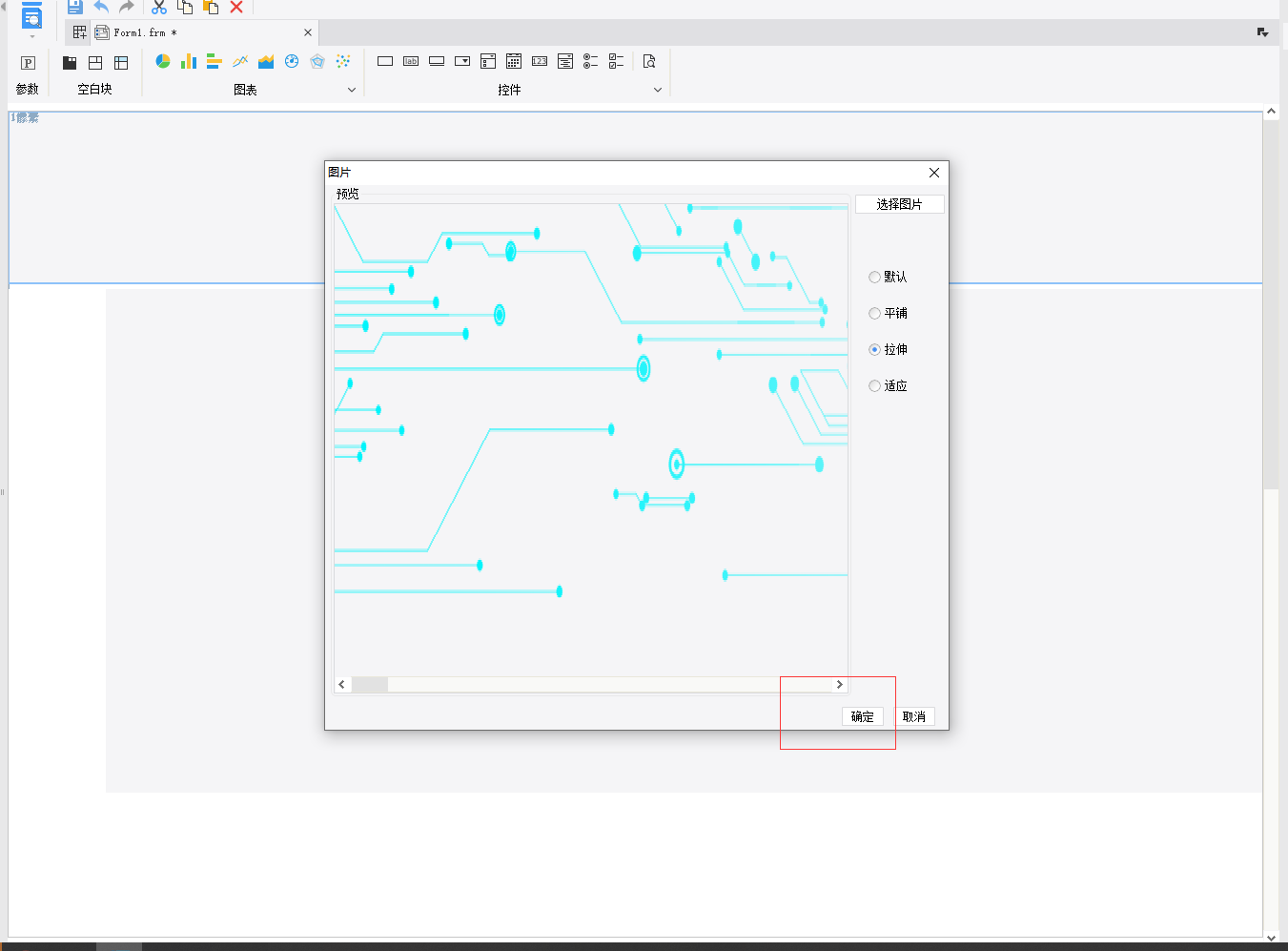Select the 默认 radio option
Screen dimensions: 1288x951
coord(888,277)
